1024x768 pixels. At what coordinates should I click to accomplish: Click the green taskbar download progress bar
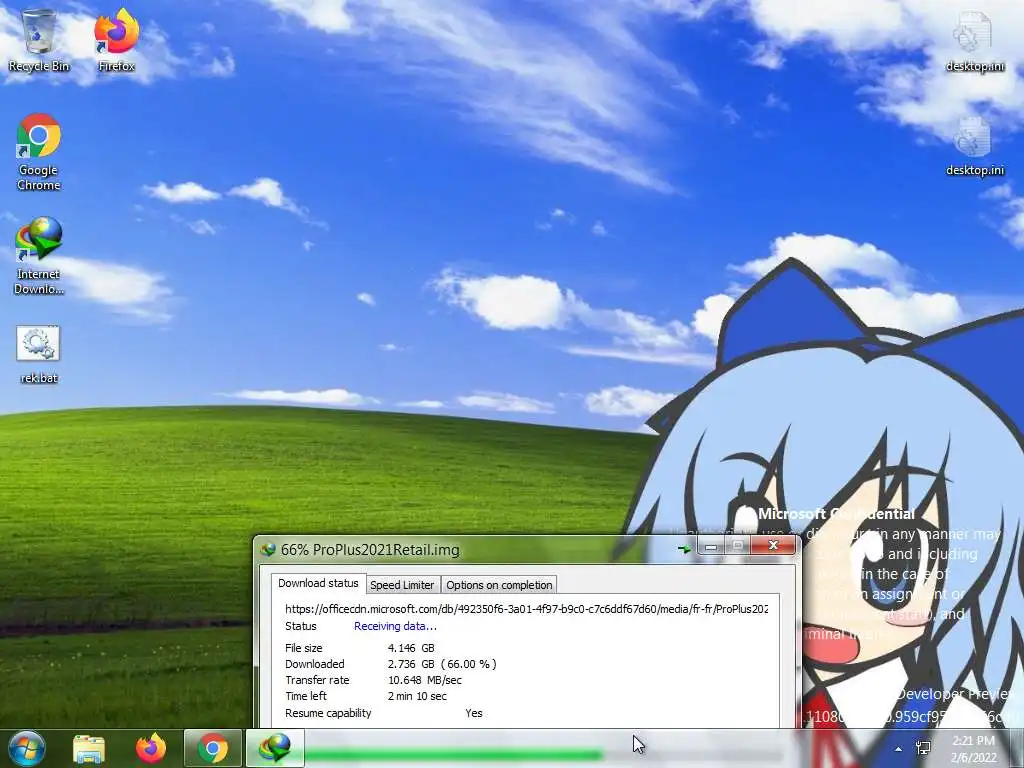point(453,755)
